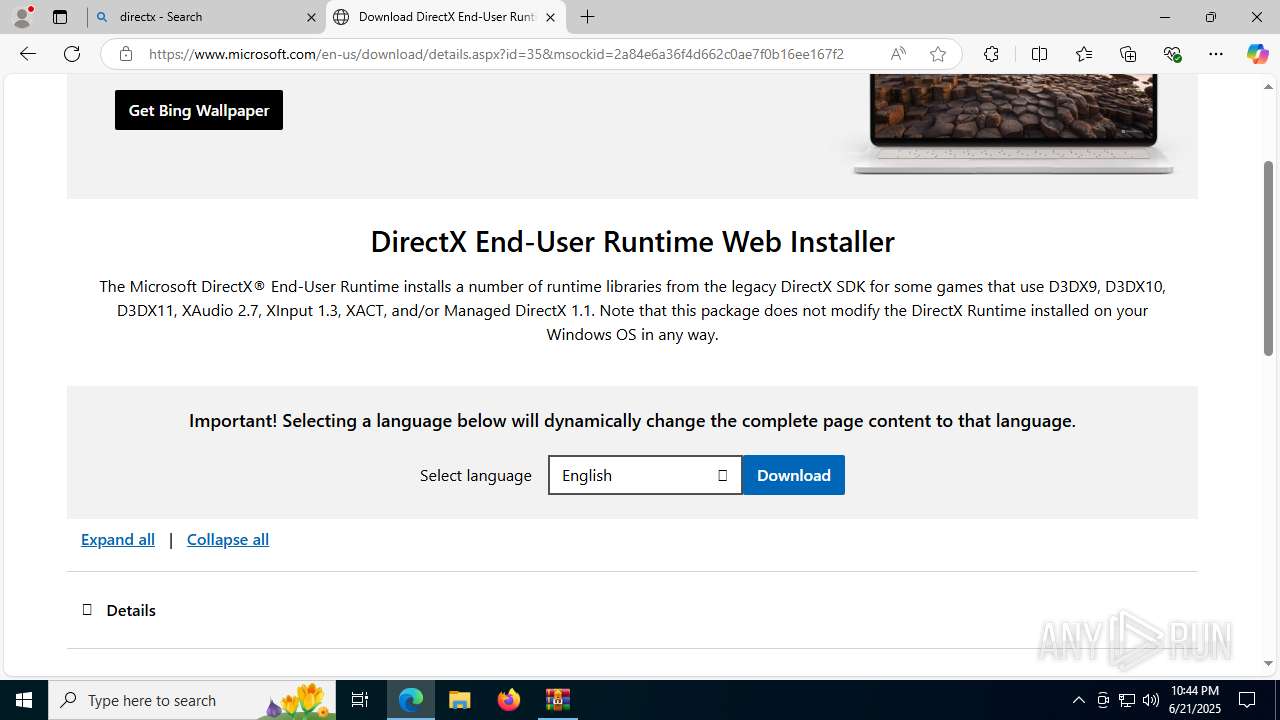Click the Get Bing Wallpaper button
Screen dimensions: 1280x720
click(x=199, y=110)
